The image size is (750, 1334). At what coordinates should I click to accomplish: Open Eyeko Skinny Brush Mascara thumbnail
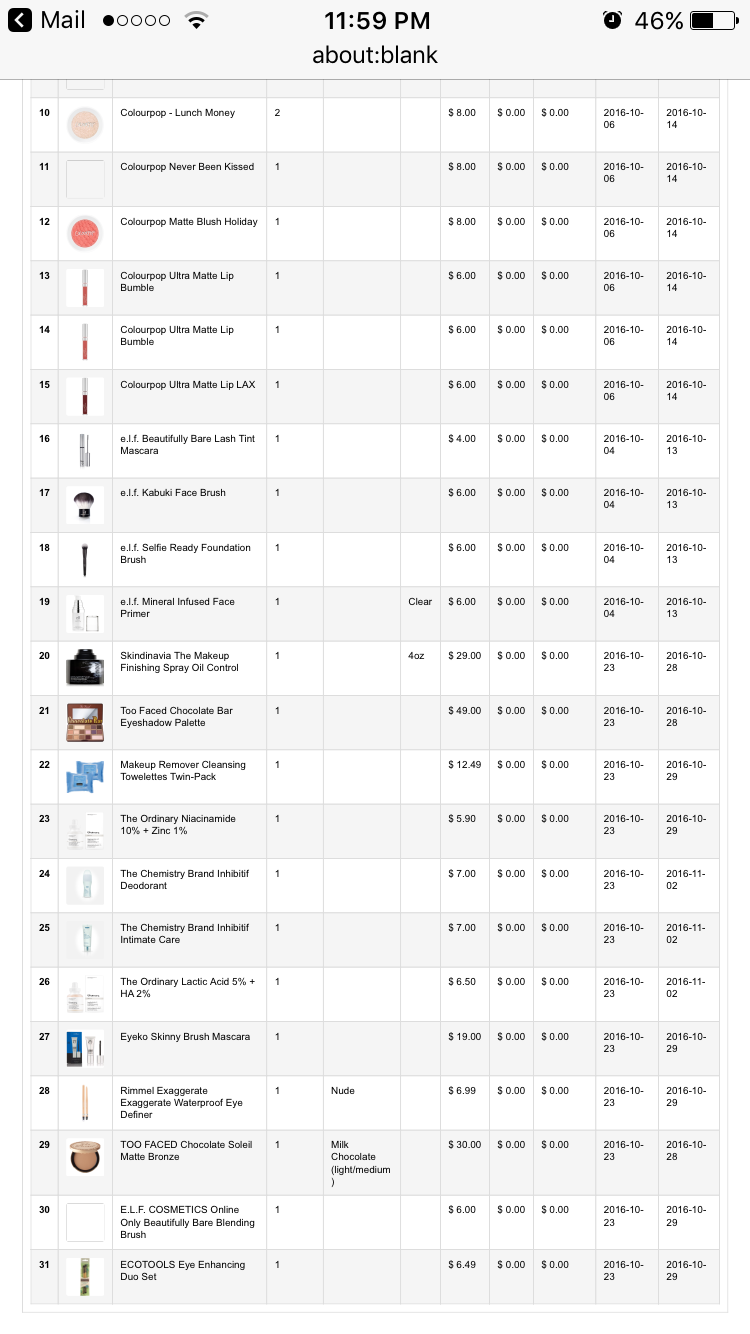85,1048
